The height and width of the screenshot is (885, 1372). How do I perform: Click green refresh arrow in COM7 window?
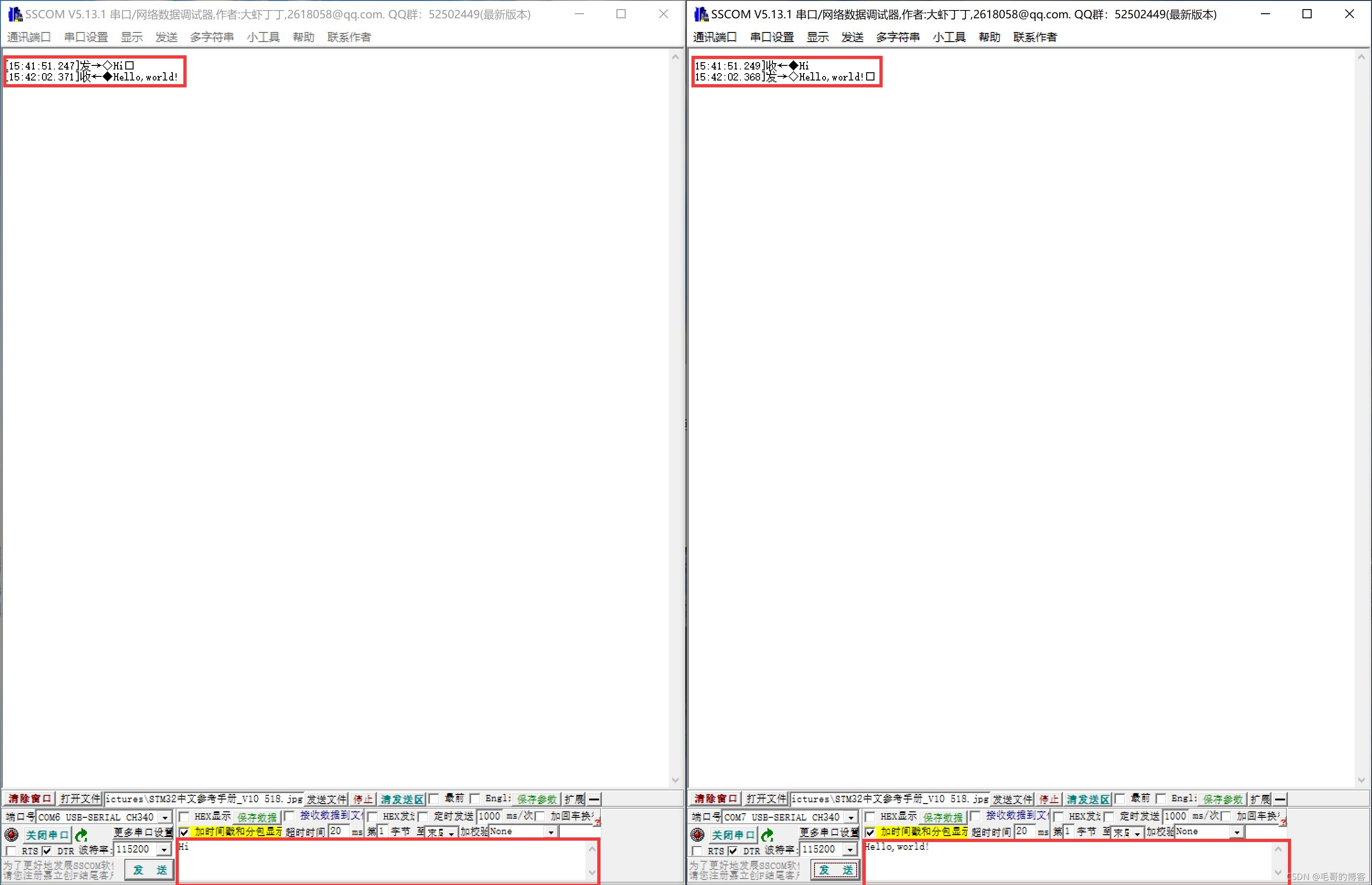point(767,834)
